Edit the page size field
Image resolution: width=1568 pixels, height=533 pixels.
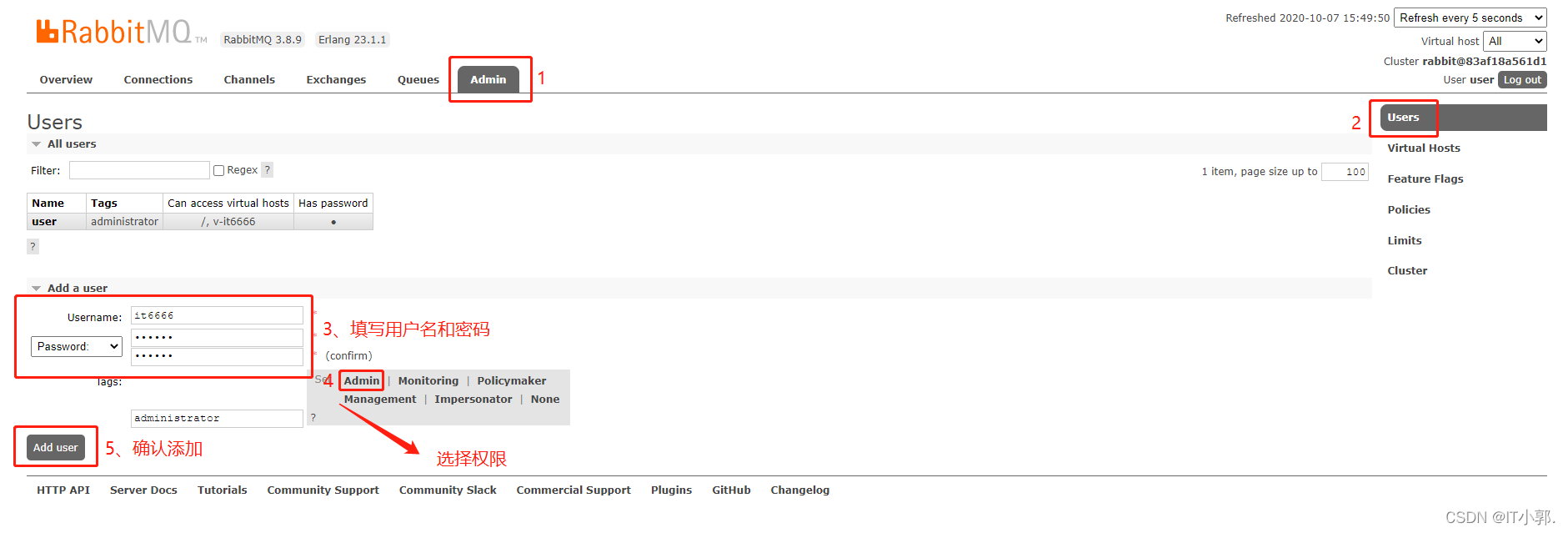(x=1345, y=172)
